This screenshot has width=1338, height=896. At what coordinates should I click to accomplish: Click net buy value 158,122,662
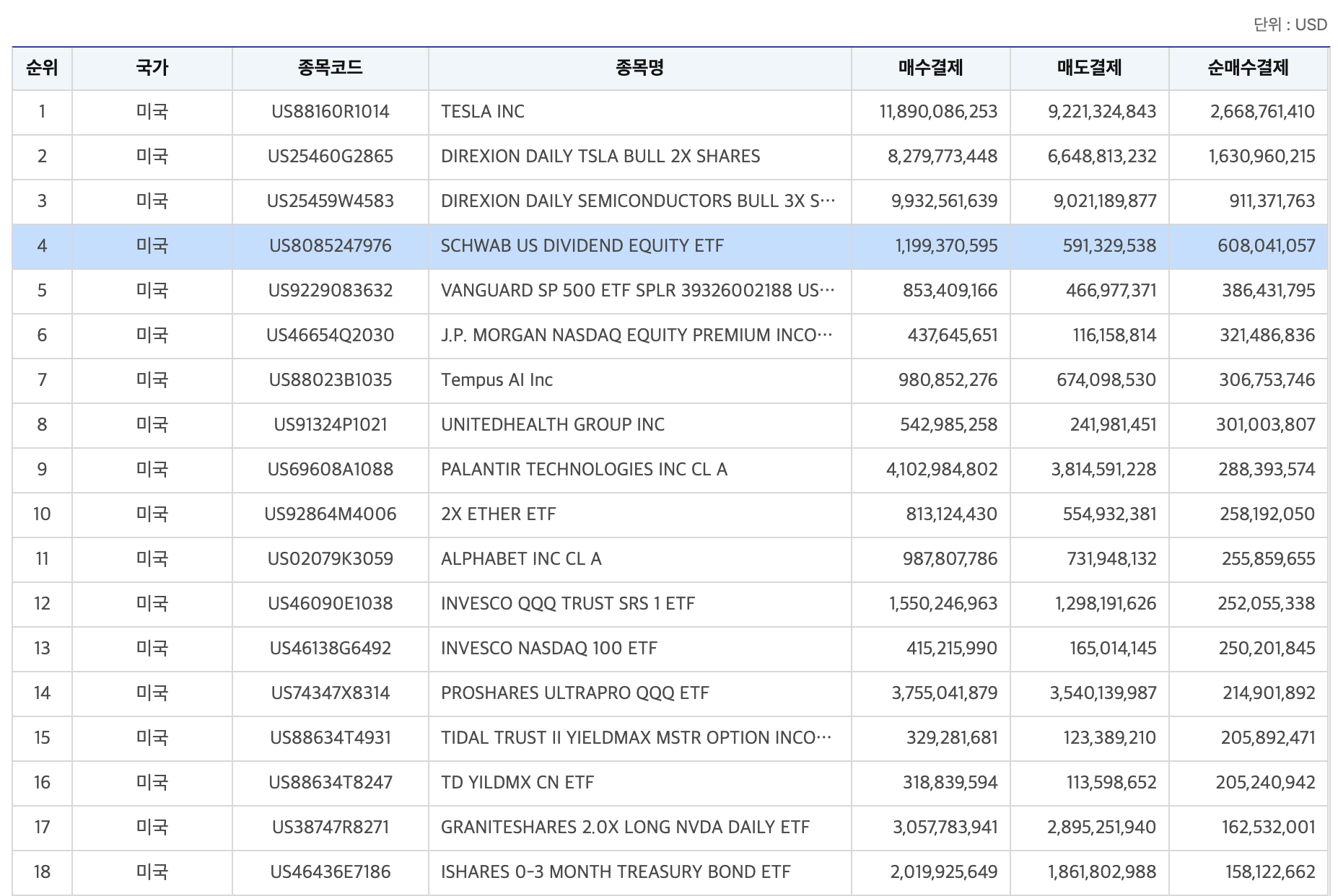[1270, 872]
